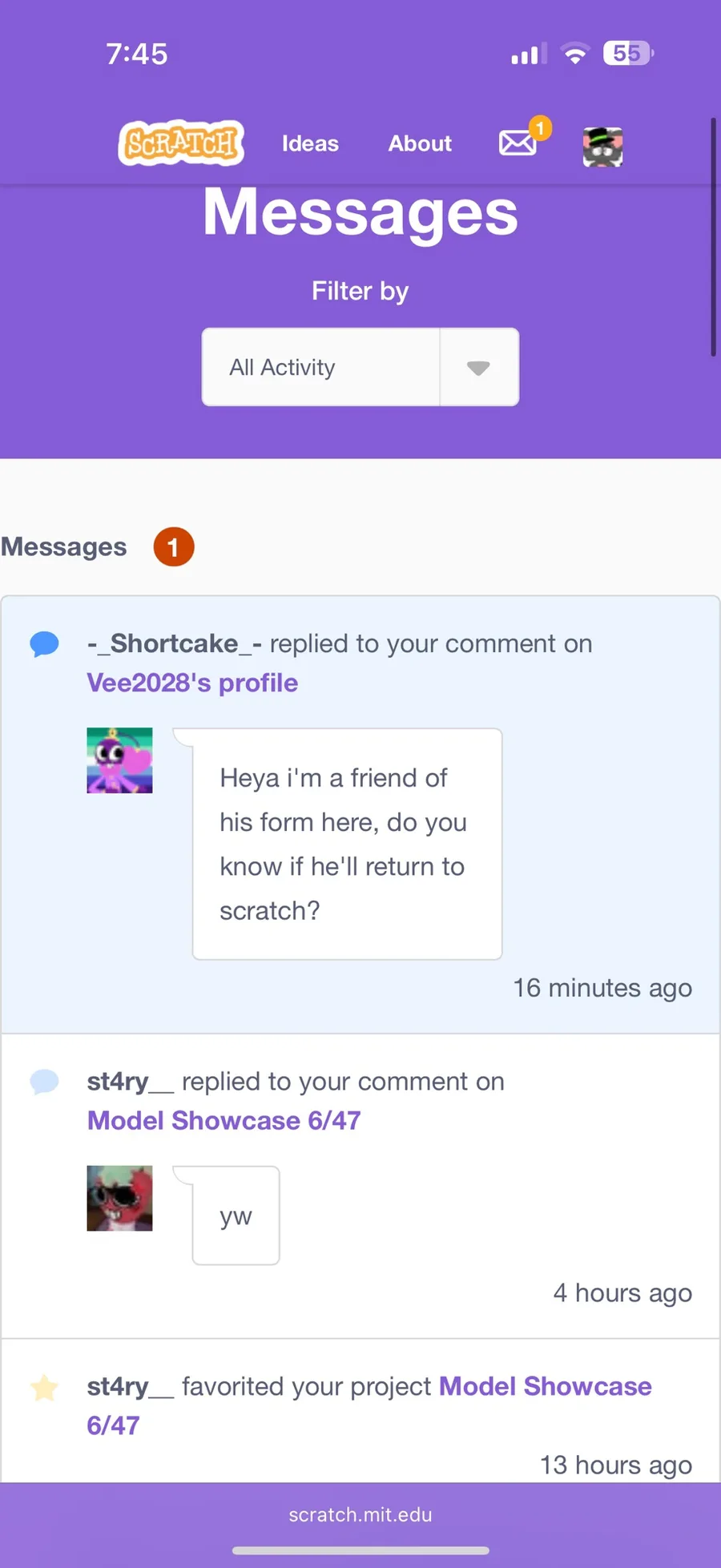View st4ry__ avatar thumbnail
721x1568 pixels.
[x=119, y=1198]
